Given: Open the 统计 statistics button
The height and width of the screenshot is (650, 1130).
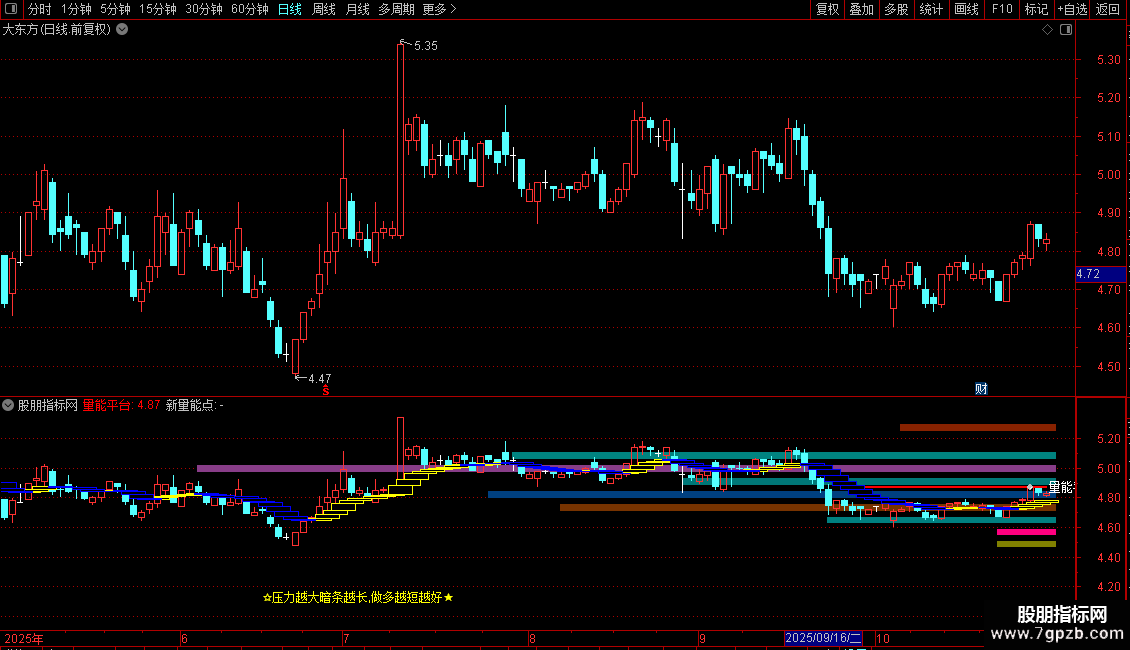Looking at the screenshot, I should pos(931,9).
